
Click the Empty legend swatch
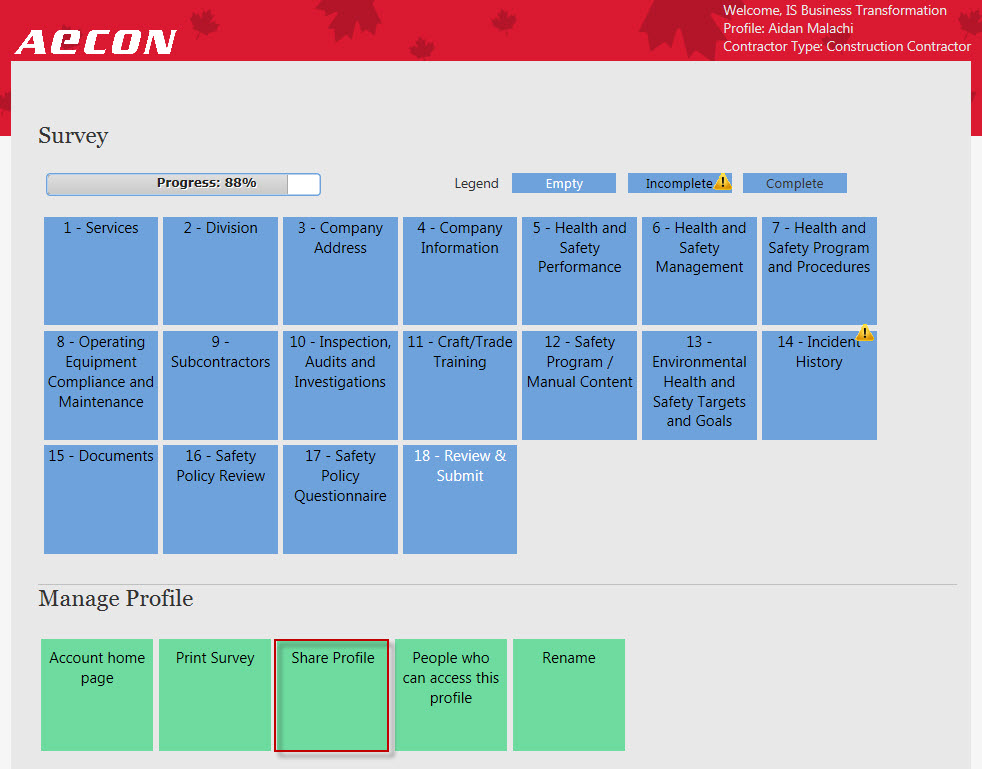coord(564,183)
